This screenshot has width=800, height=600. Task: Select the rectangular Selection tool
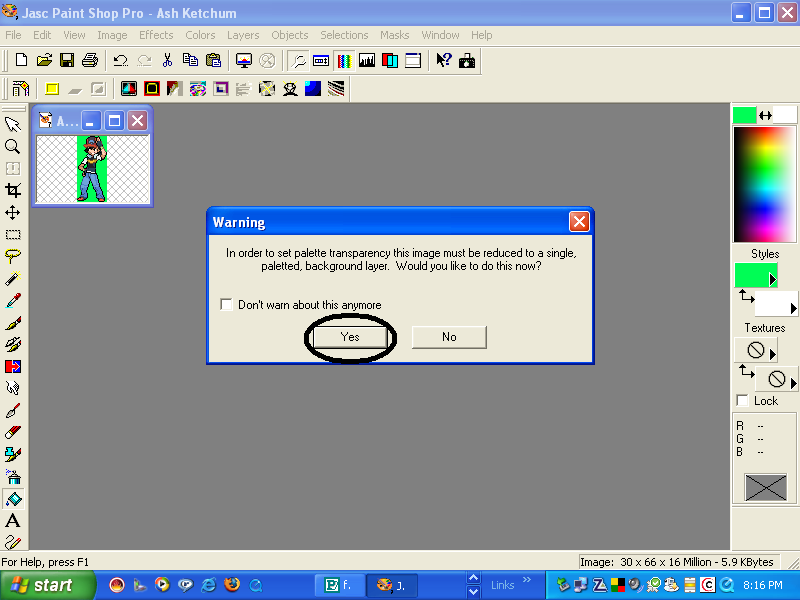(x=13, y=234)
